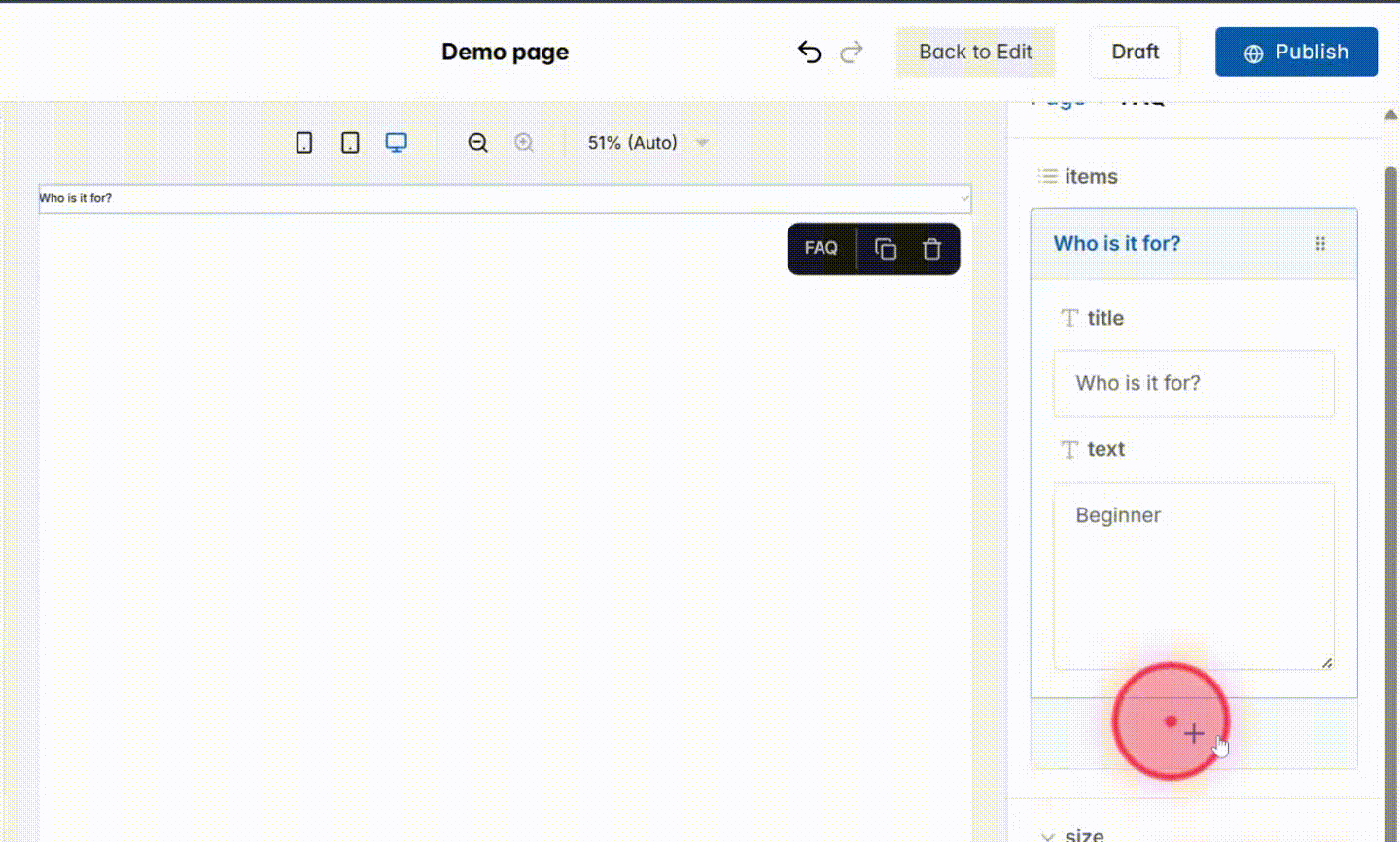This screenshot has width=1400, height=842.
Task: Click Back to Edit
Action: [x=975, y=52]
